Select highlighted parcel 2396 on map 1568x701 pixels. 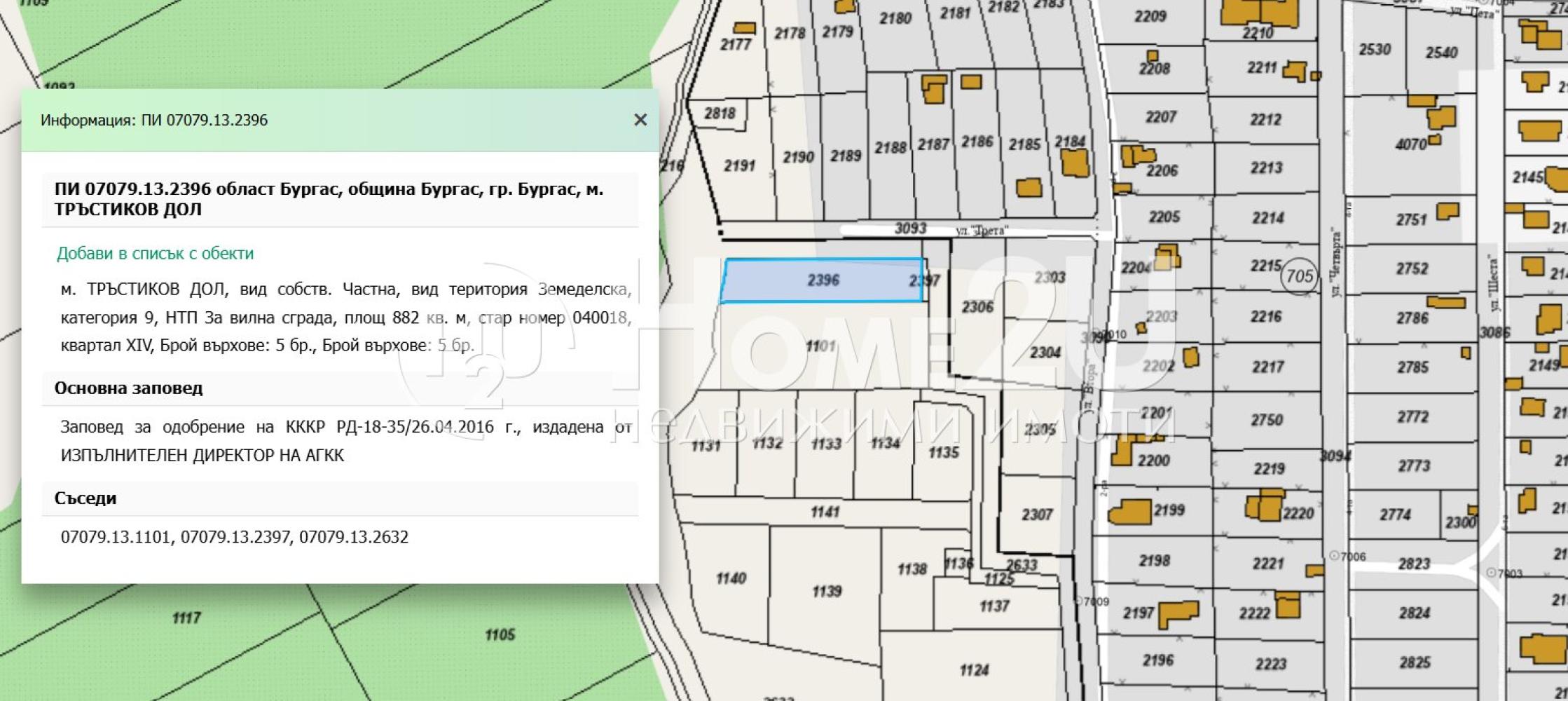[x=823, y=280]
